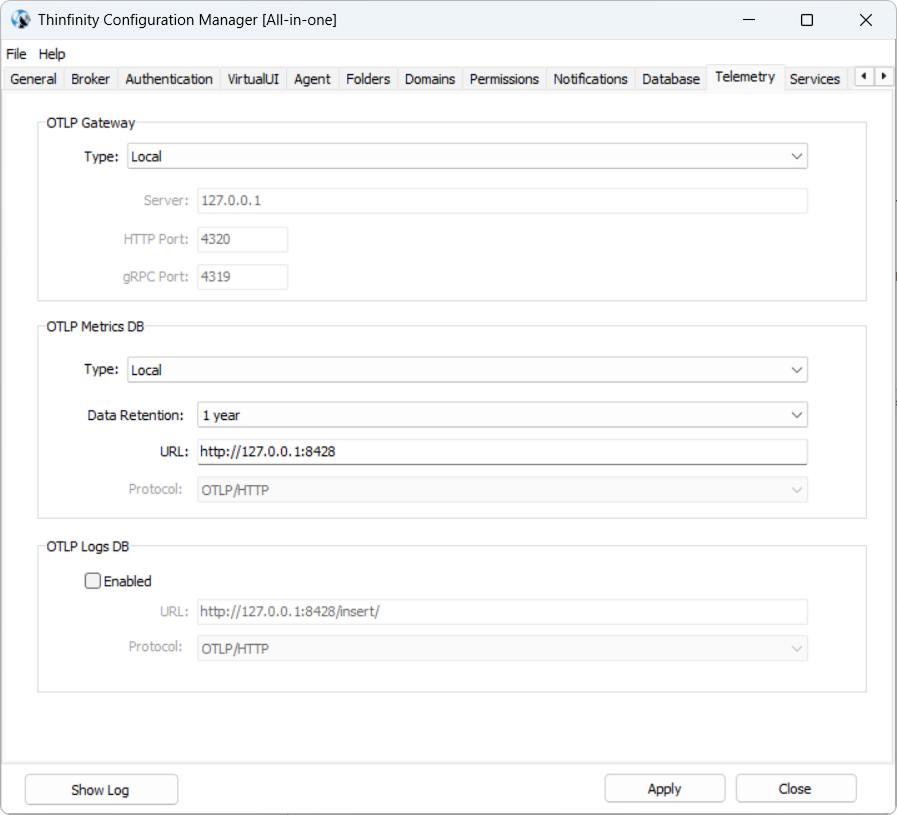The height and width of the screenshot is (815, 897).
Task: Open the Services tab
Action: [x=814, y=79]
